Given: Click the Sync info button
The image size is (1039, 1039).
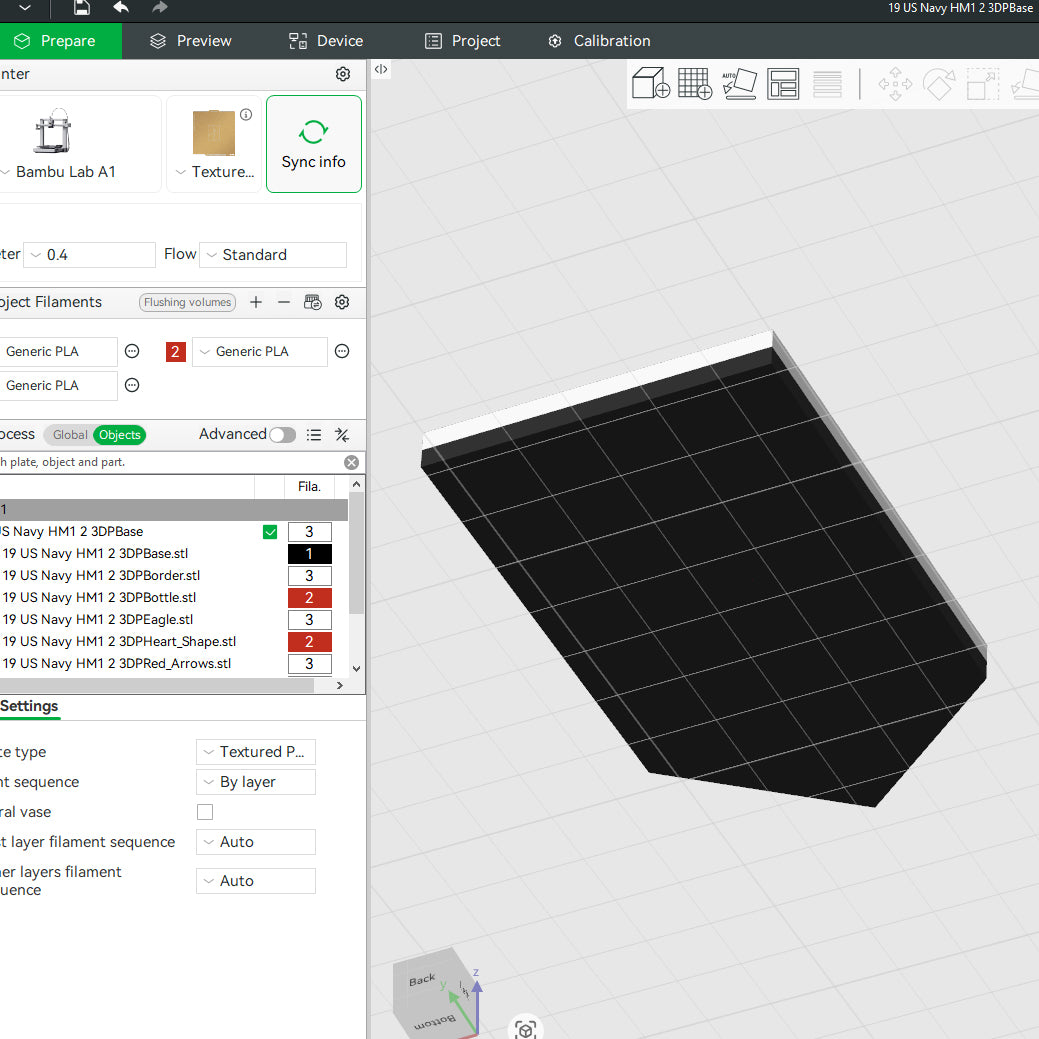Looking at the screenshot, I should tap(313, 144).
